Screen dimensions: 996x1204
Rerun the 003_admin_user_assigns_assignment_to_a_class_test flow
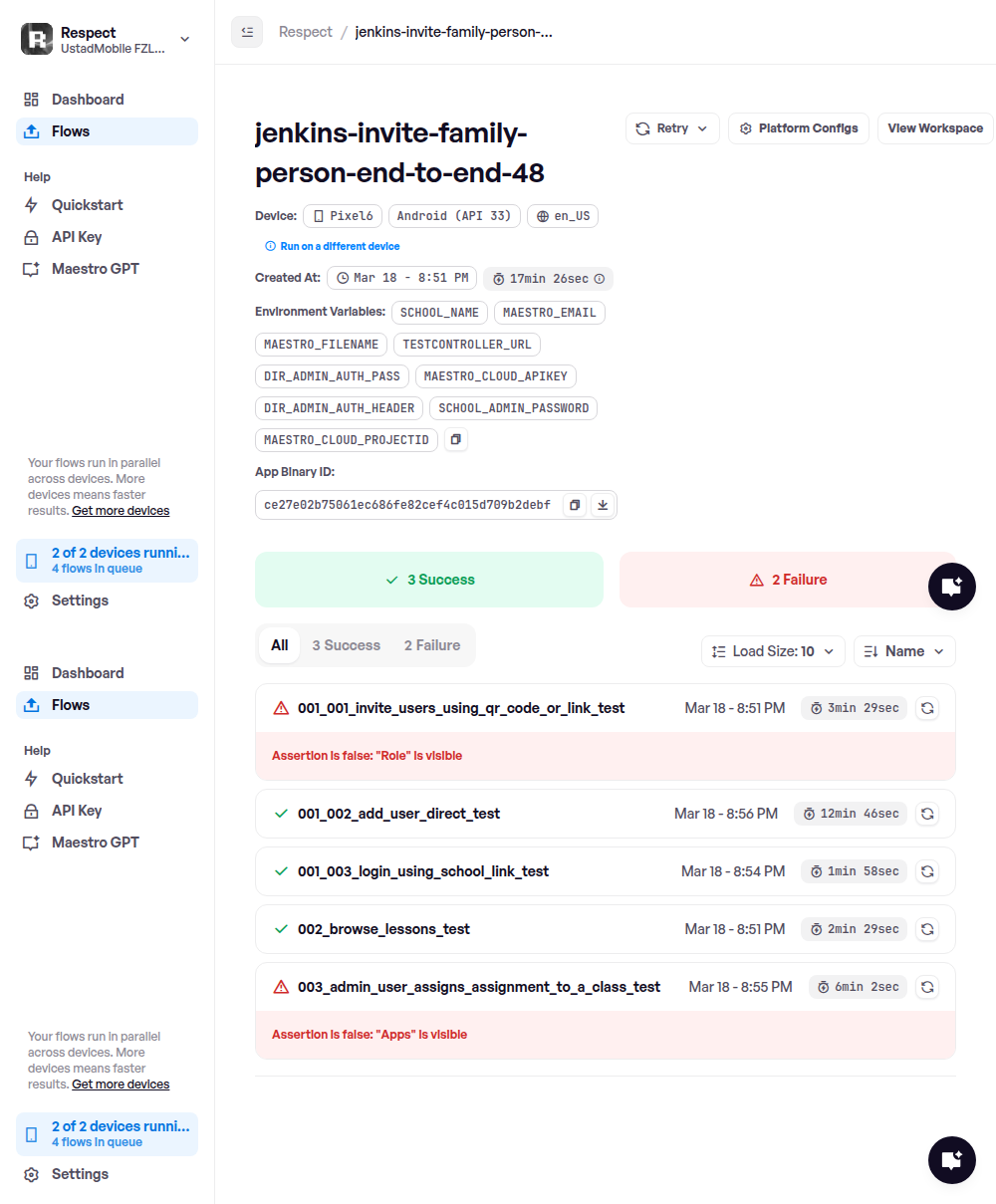926,987
